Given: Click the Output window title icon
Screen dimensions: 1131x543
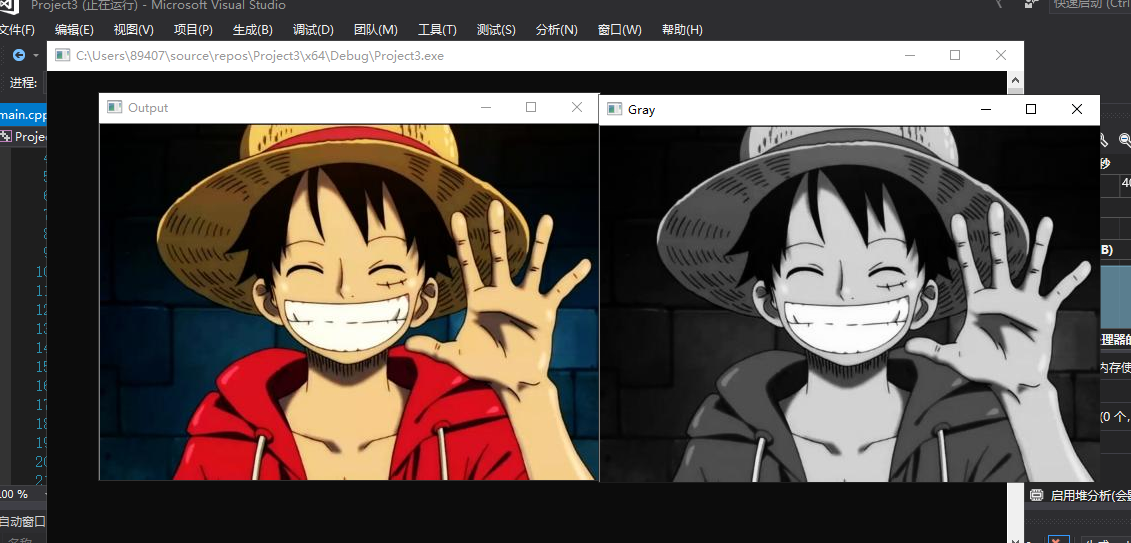Looking at the screenshot, I should click(114, 108).
